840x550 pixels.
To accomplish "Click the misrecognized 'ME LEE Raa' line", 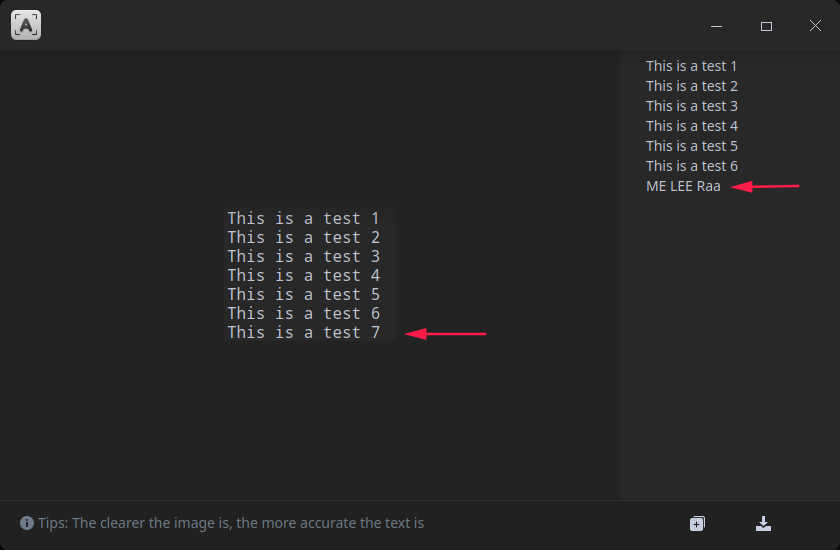I will [683, 186].
